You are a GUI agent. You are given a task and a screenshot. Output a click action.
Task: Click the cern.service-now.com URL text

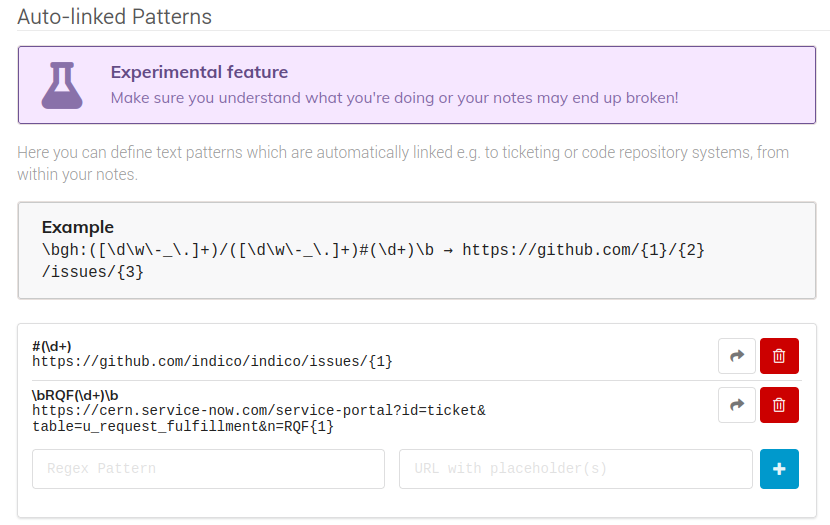pyautogui.click(x=259, y=411)
